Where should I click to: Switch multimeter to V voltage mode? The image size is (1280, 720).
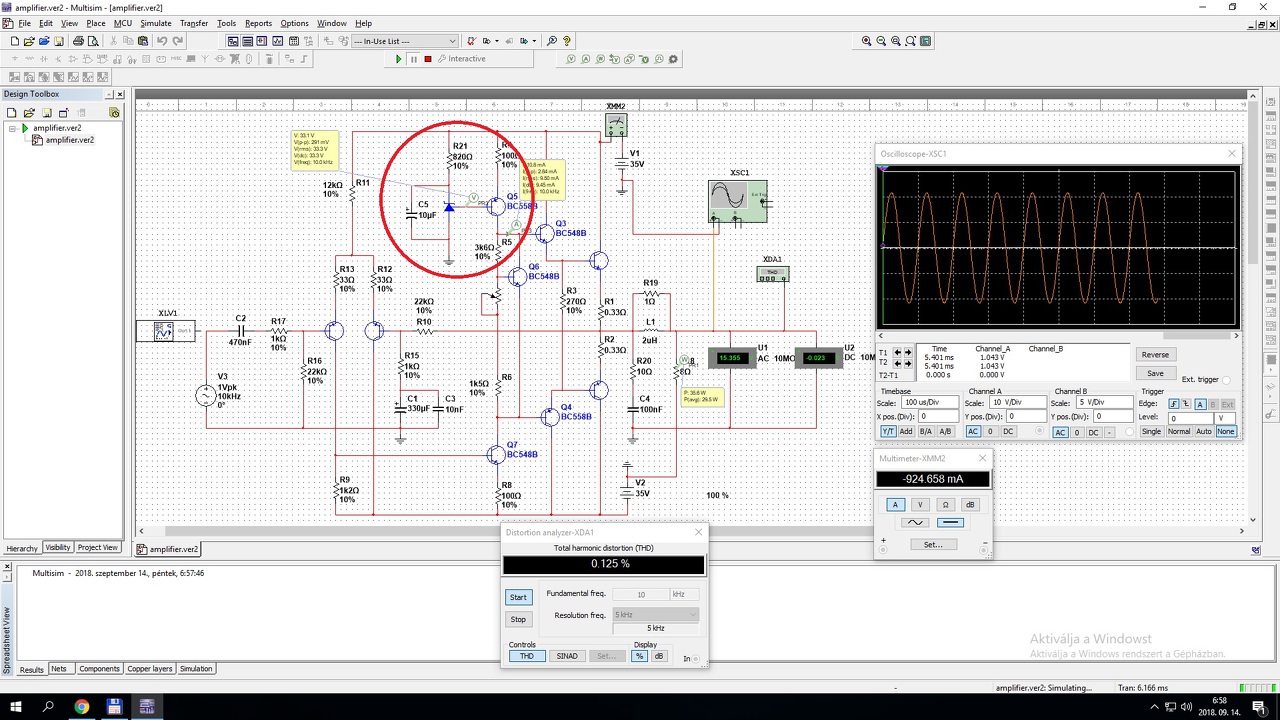click(x=920, y=504)
